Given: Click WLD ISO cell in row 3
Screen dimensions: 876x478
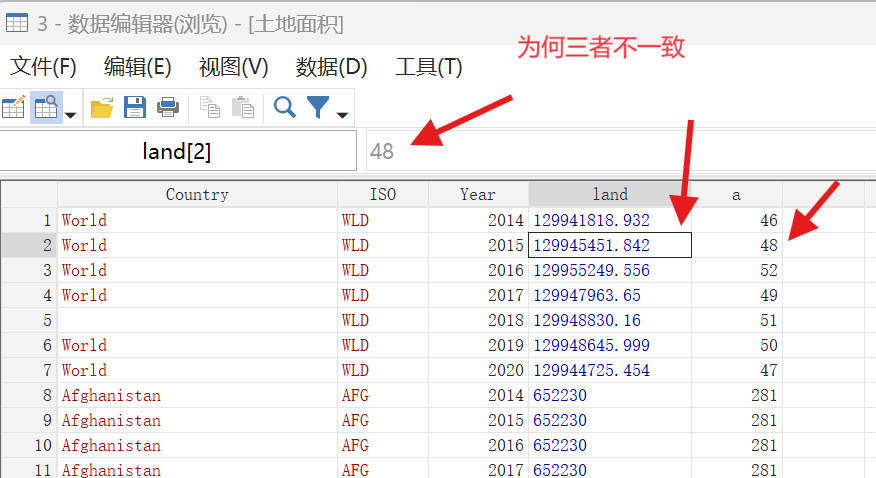Looking at the screenshot, I should tap(383, 270).
